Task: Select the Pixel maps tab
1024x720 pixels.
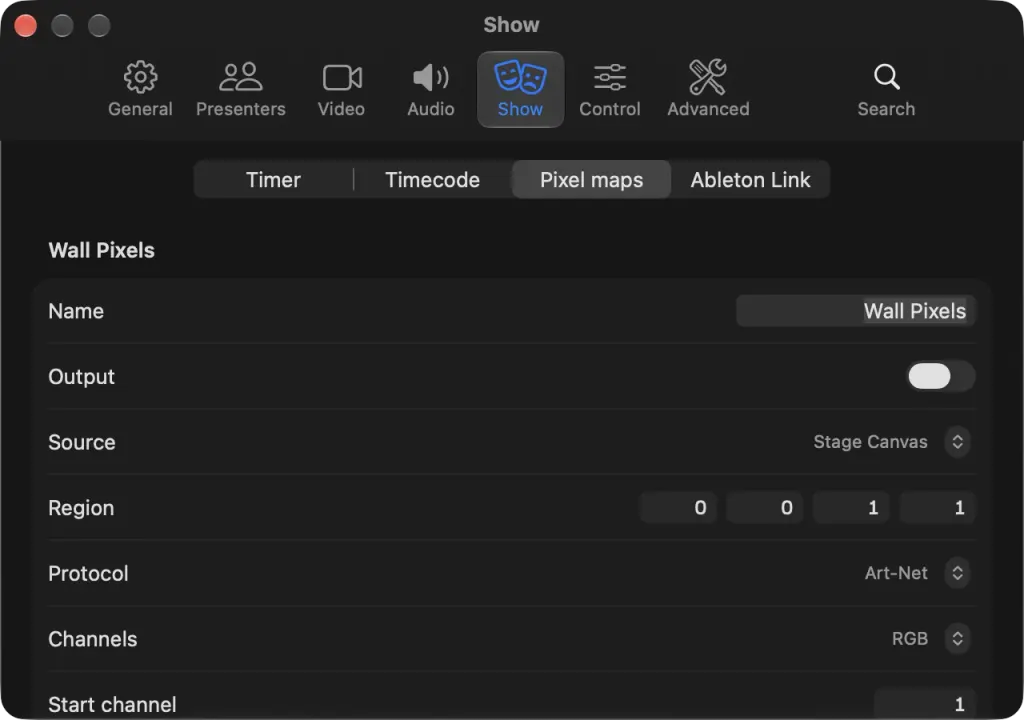Action: pyautogui.click(x=592, y=180)
